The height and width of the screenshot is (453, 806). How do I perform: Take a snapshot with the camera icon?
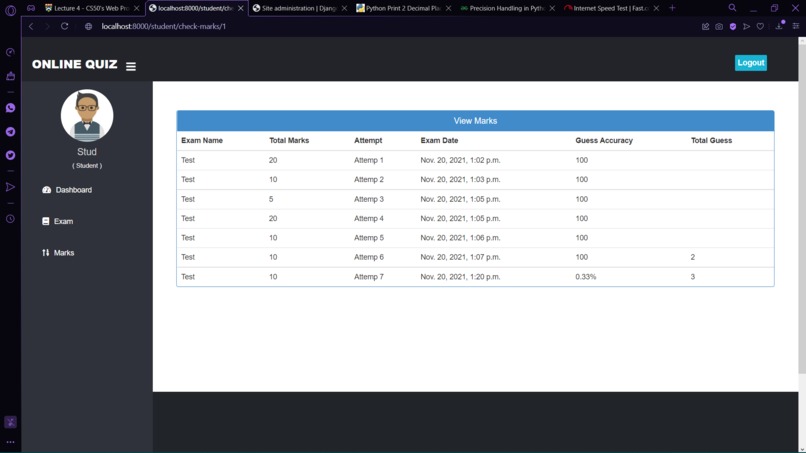coord(719,26)
